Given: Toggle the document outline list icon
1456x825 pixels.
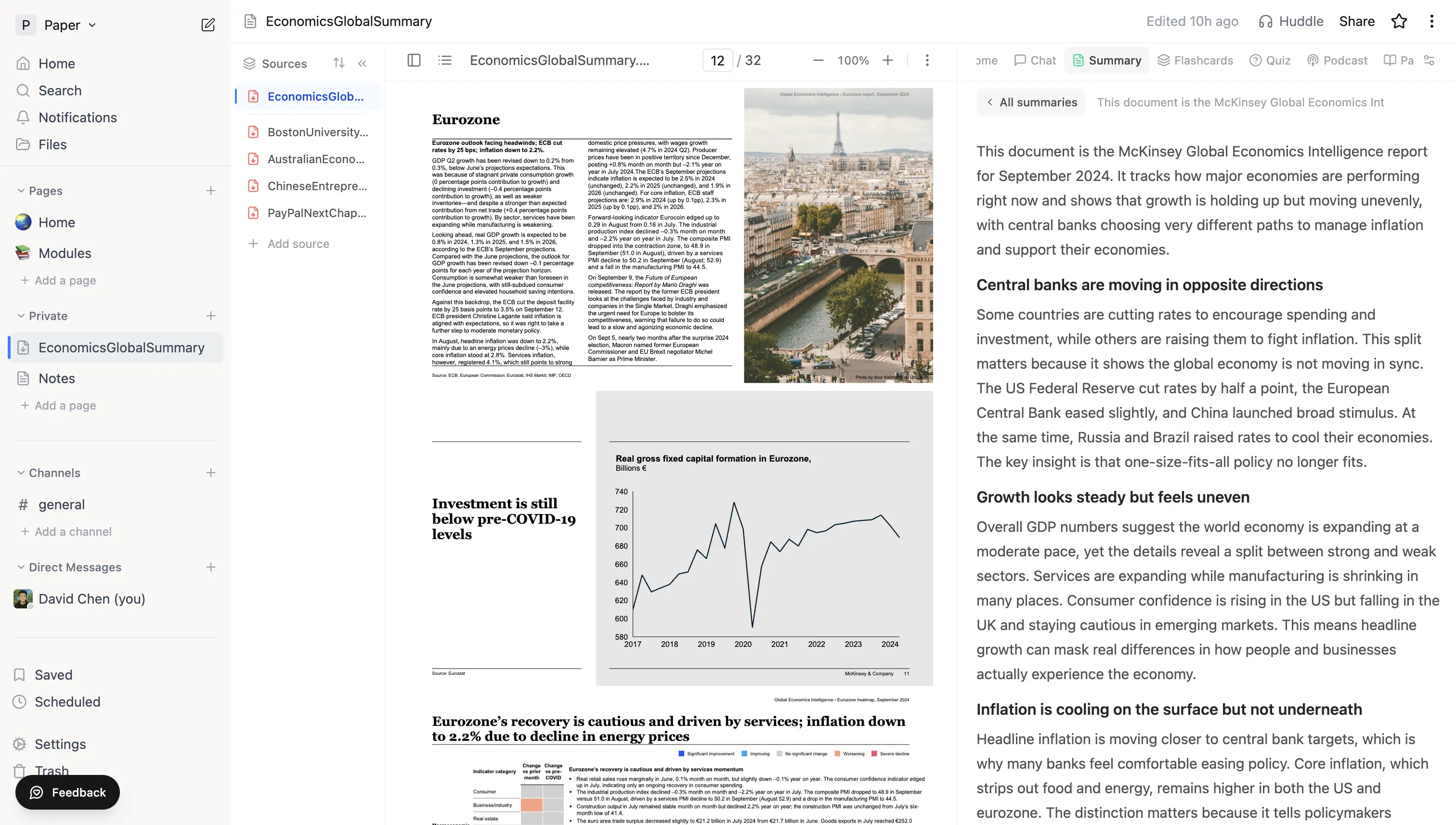Looking at the screenshot, I should (445, 60).
